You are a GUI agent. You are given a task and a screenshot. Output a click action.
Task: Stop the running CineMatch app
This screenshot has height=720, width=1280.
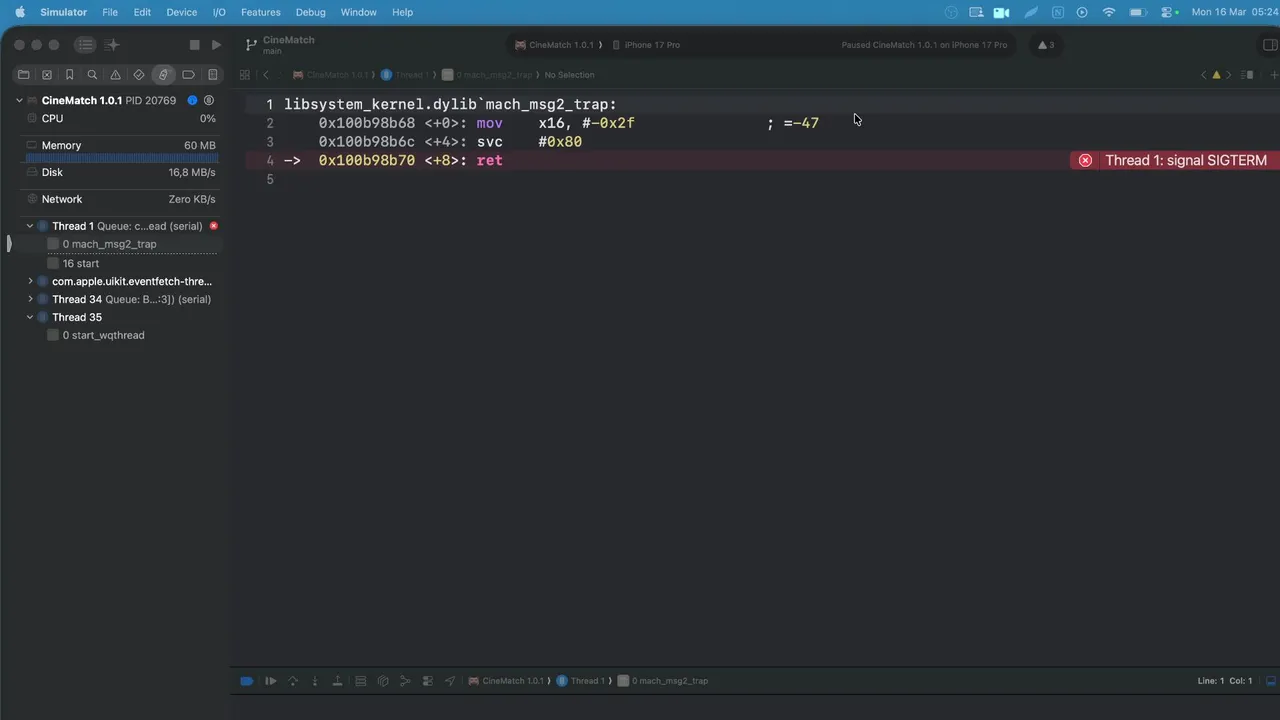(195, 45)
